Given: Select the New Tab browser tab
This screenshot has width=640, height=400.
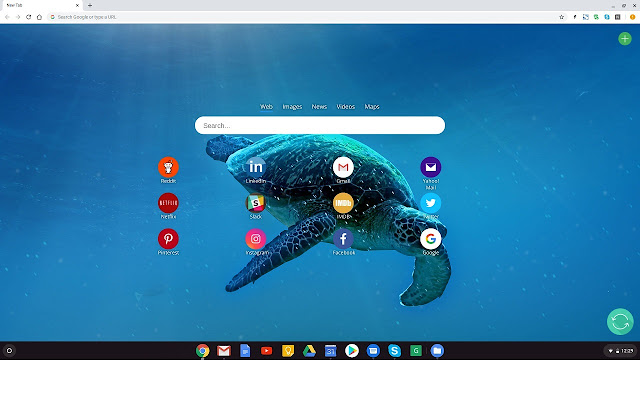Looking at the screenshot, I should 41,5.
